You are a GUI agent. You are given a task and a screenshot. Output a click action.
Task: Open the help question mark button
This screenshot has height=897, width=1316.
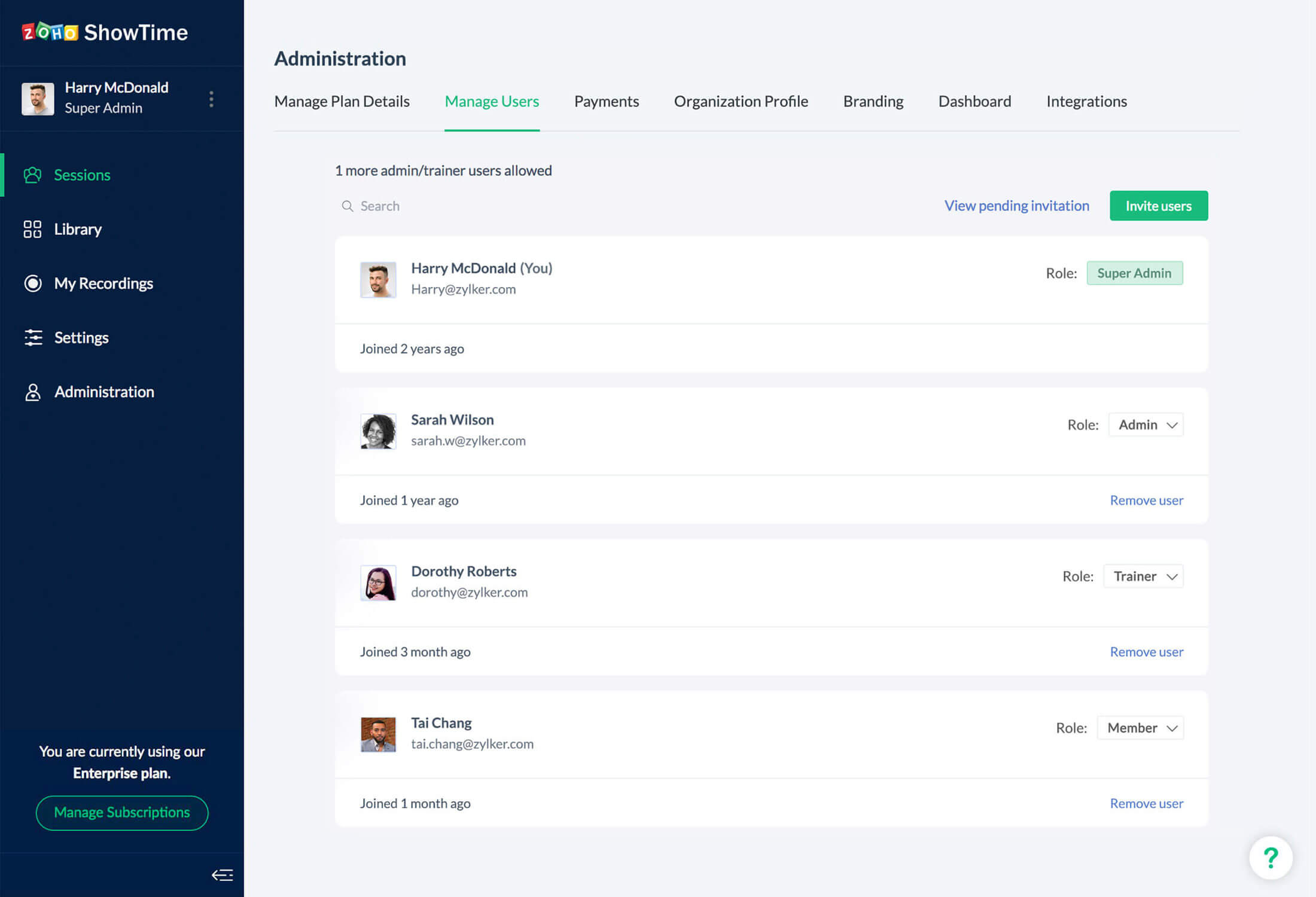[1271, 858]
